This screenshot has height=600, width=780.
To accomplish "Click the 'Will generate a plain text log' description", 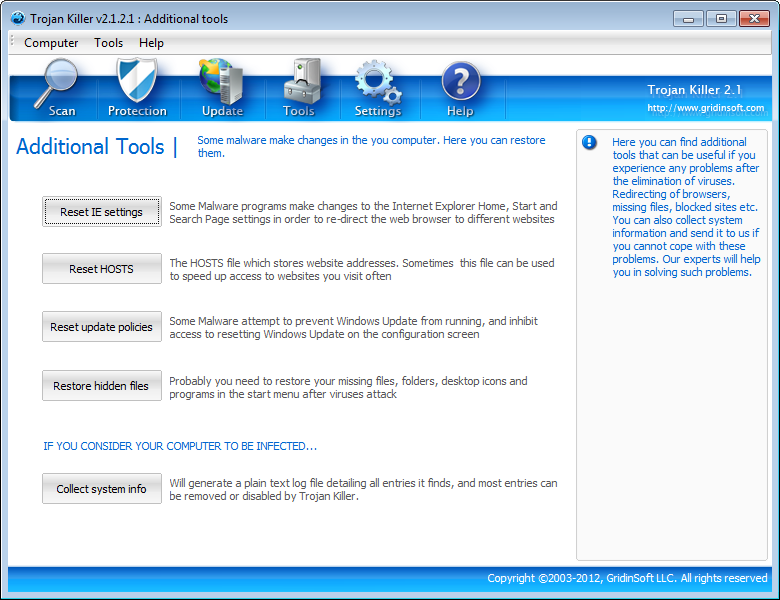I will tap(363, 490).
